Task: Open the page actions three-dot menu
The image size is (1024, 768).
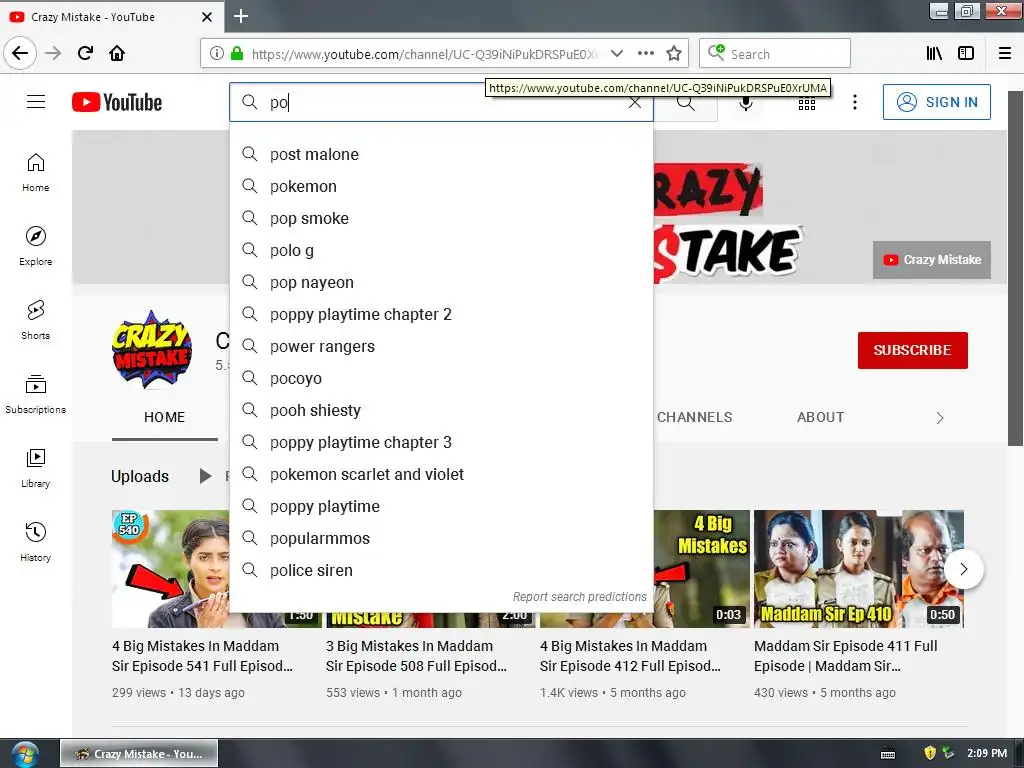Action: (x=646, y=54)
